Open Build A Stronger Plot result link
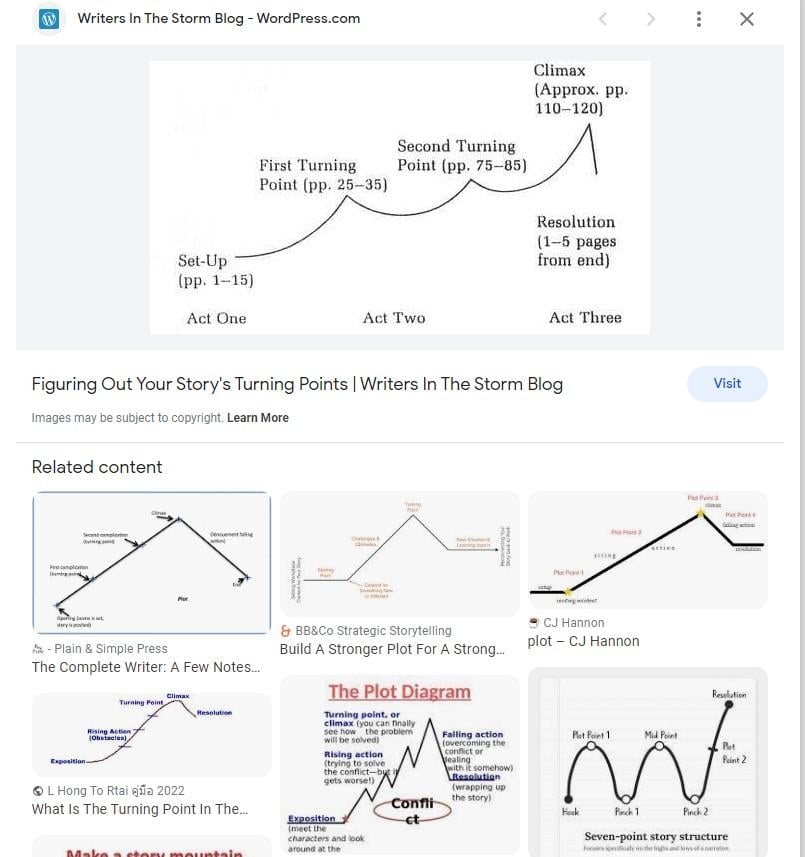 [393, 649]
